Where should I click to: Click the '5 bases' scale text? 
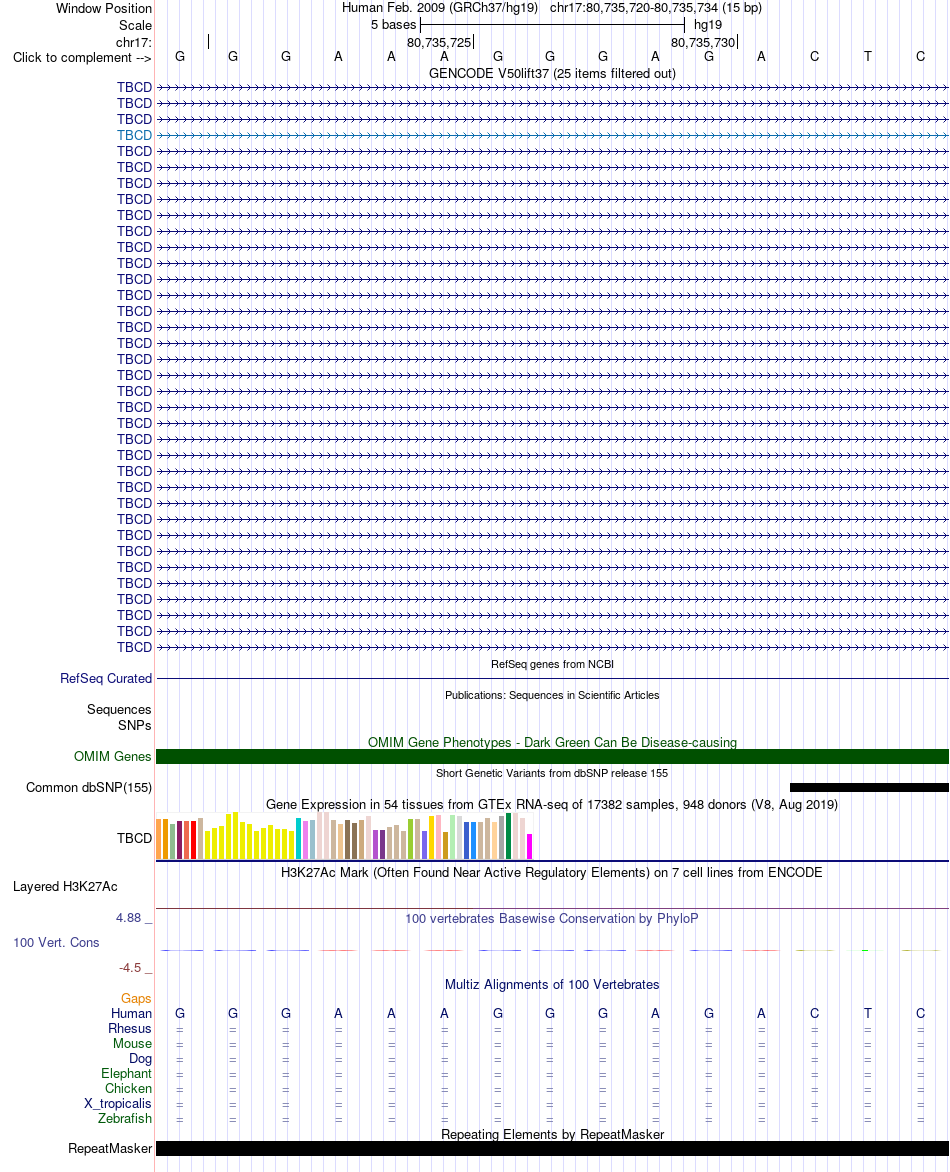tap(393, 25)
